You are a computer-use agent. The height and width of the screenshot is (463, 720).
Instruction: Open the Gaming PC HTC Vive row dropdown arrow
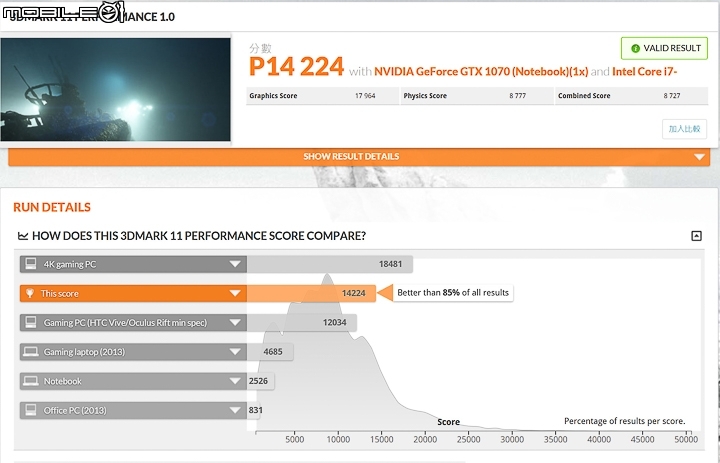click(235, 322)
